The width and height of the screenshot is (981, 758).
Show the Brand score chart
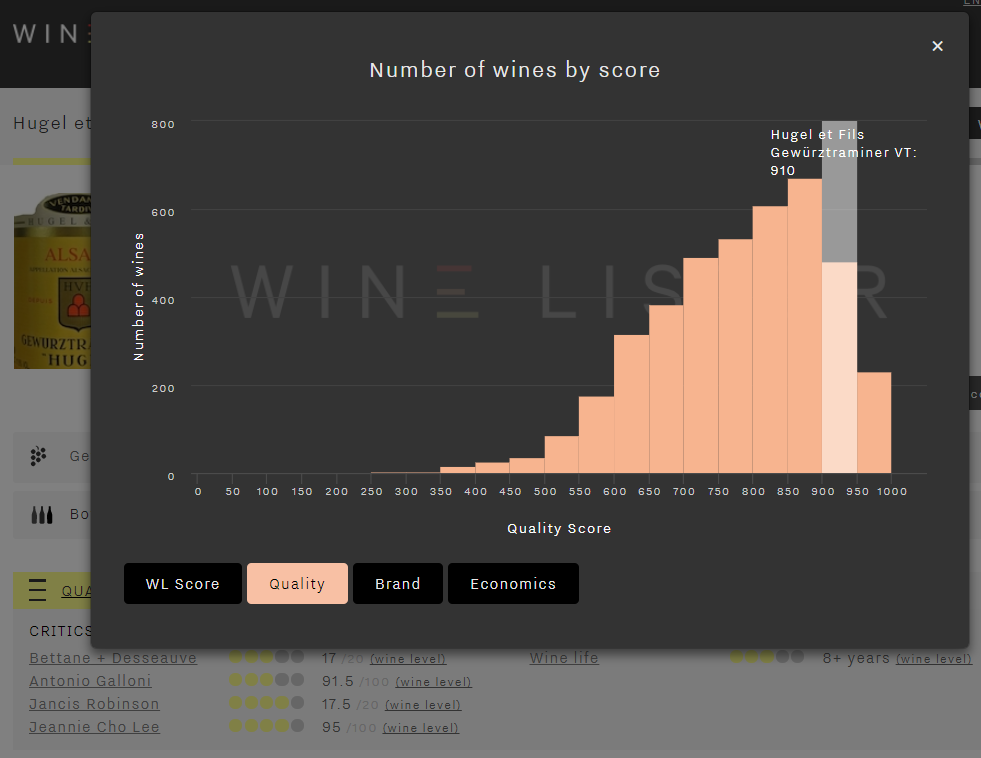pyautogui.click(x=398, y=584)
